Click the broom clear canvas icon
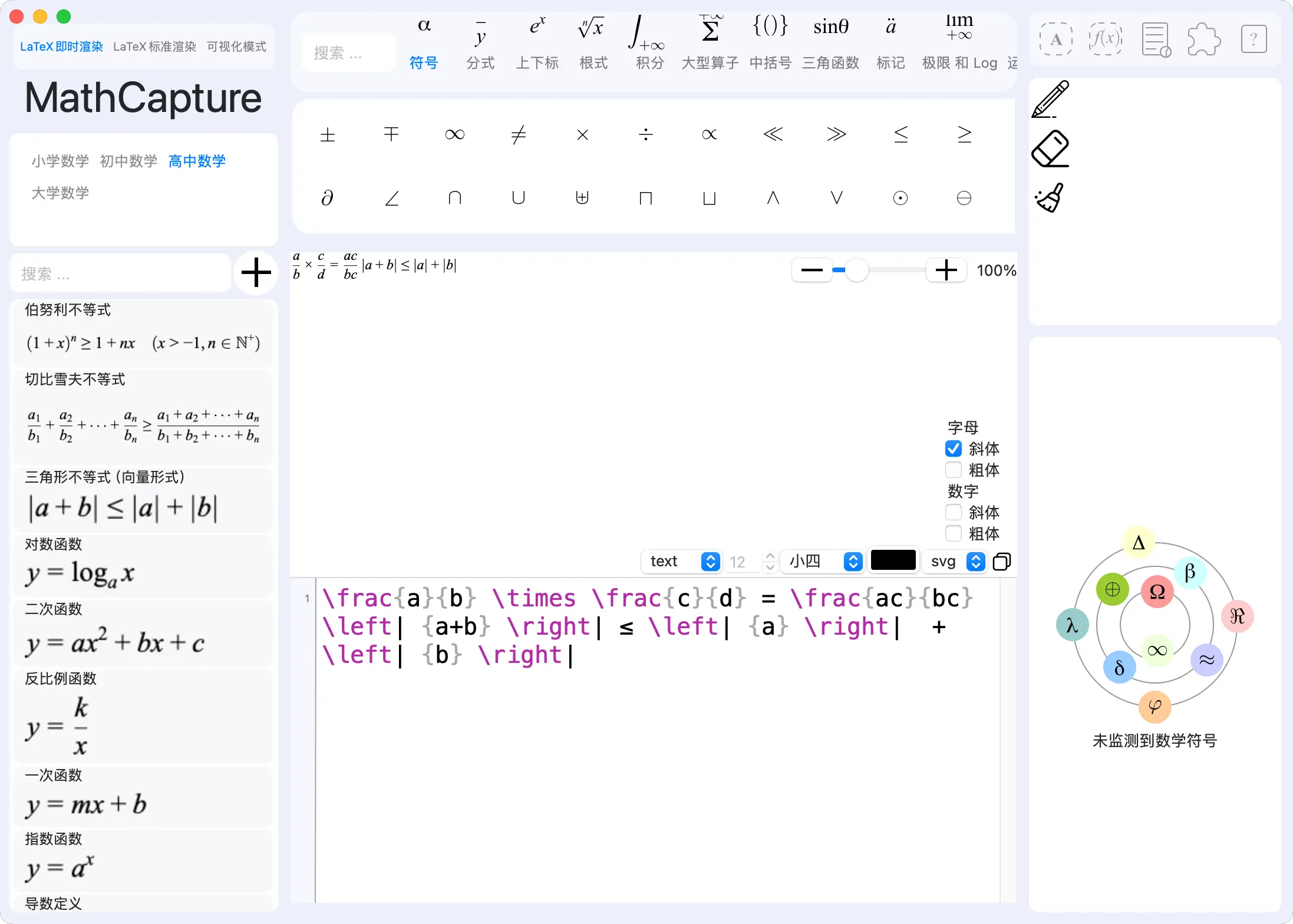The height and width of the screenshot is (924, 1293). 1050,198
